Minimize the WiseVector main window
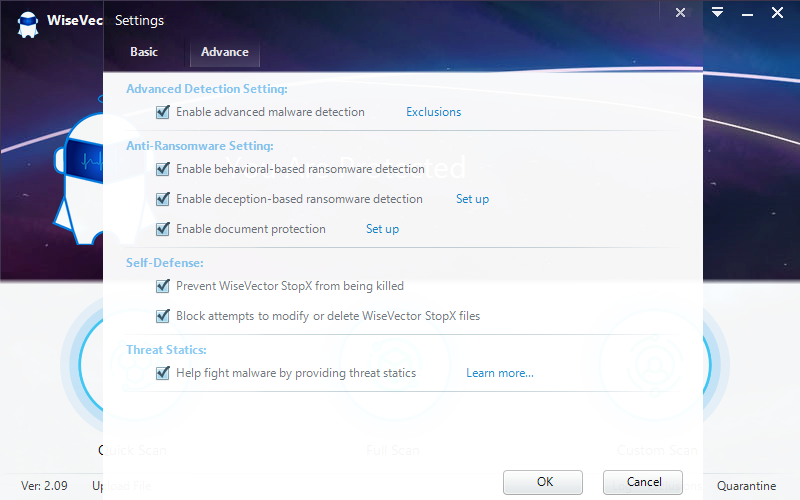The image size is (800, 500). [747, 13]
